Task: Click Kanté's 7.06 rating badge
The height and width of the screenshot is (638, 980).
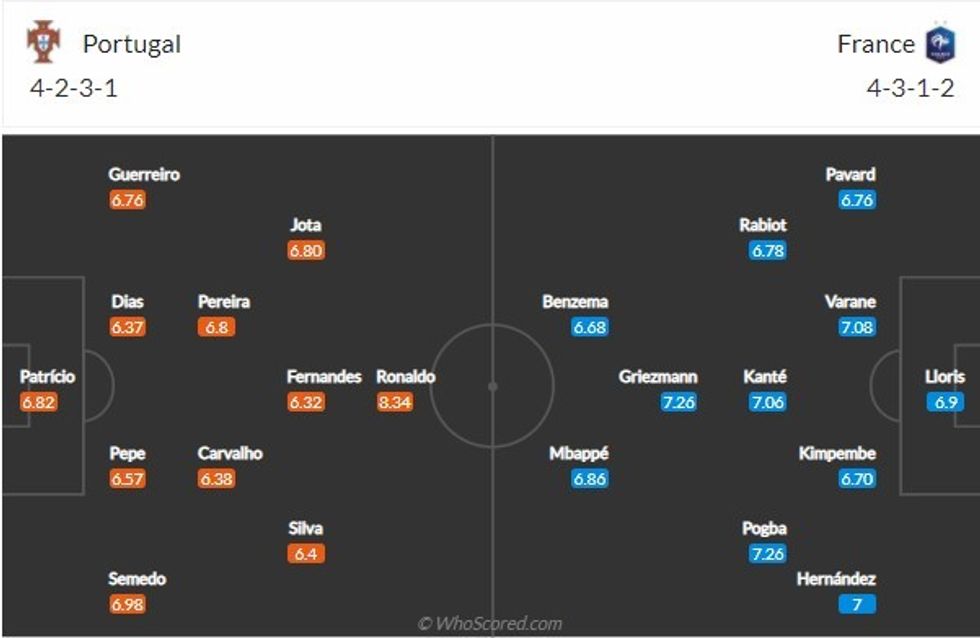Action: (x=767, y=403)
